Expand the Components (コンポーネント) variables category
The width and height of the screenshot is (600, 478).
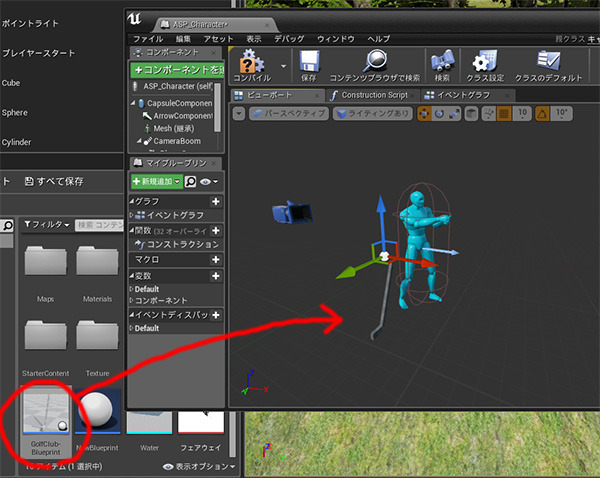coord(131,300)
